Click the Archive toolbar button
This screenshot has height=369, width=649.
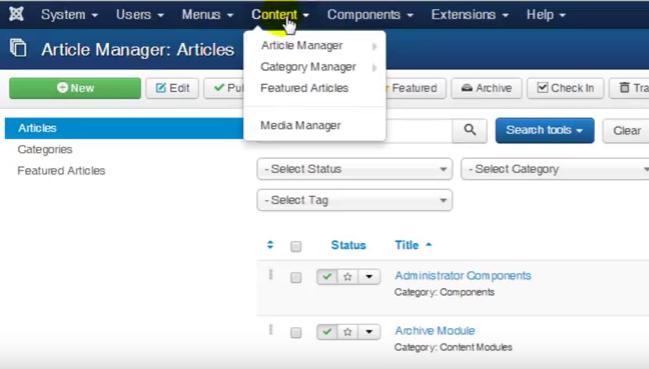point(486,88)
